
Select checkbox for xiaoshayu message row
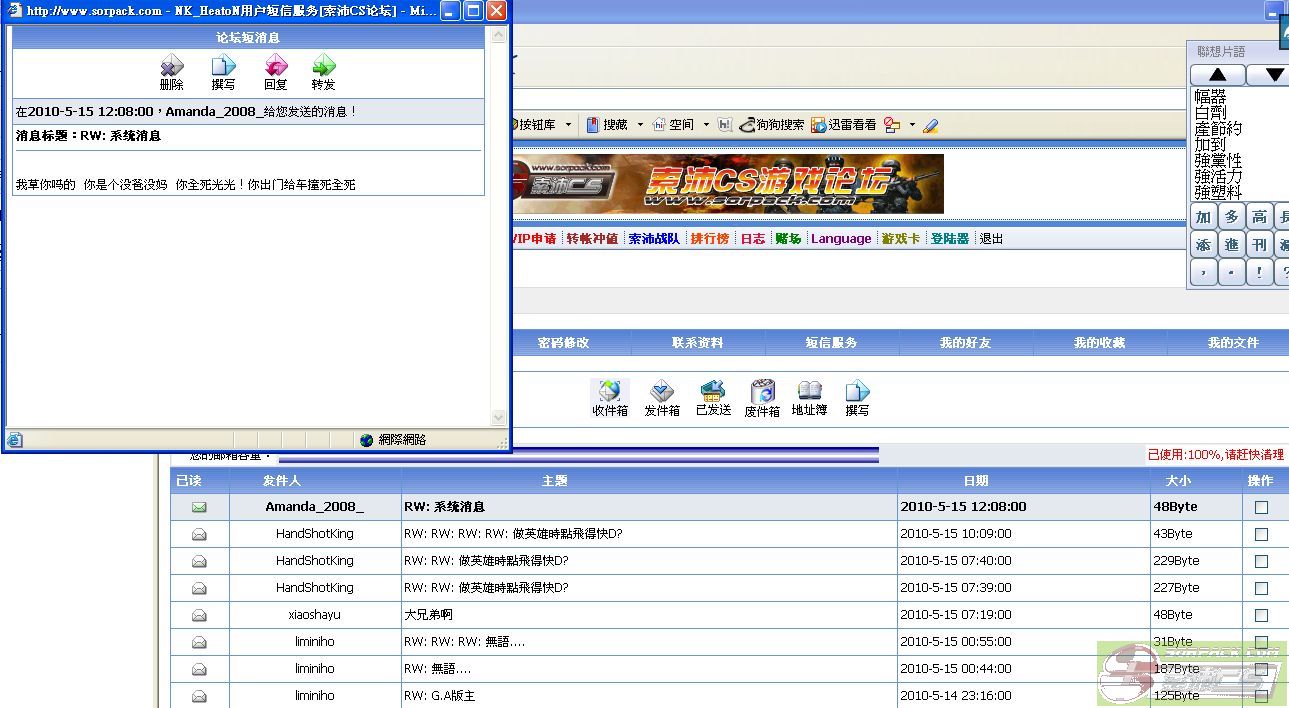tap(1261, 616)
